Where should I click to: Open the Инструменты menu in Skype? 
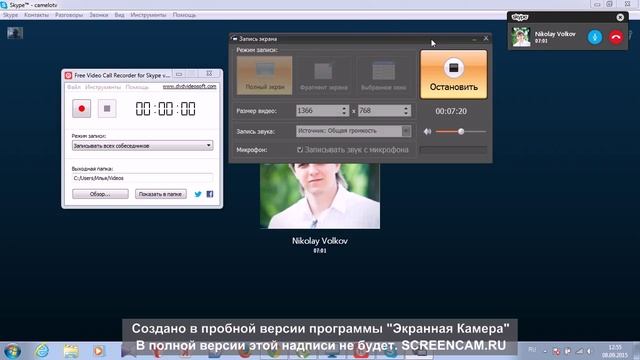point(148,15)
